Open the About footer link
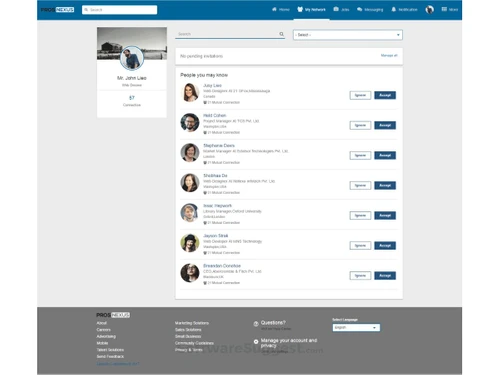Screen dimensions: 500x375 (101, 323)
